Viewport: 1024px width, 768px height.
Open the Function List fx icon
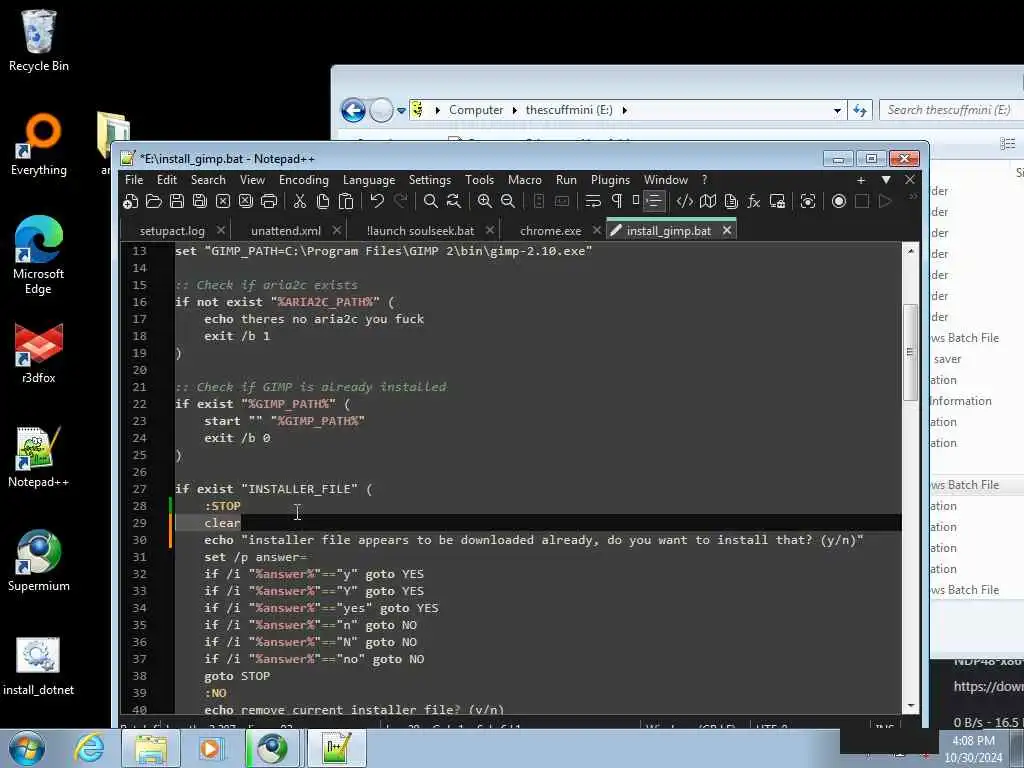(754, 202)
